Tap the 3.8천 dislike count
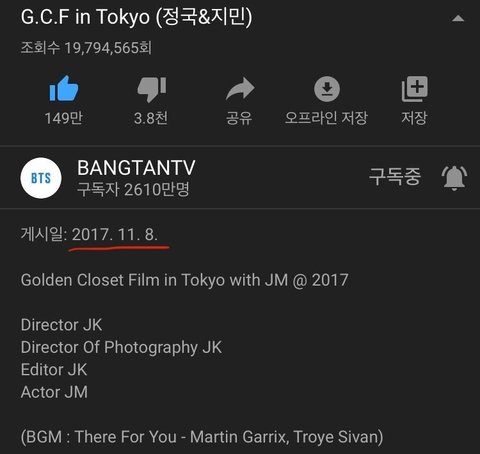Viewport: 480px width, 454px height. point(151,118)
